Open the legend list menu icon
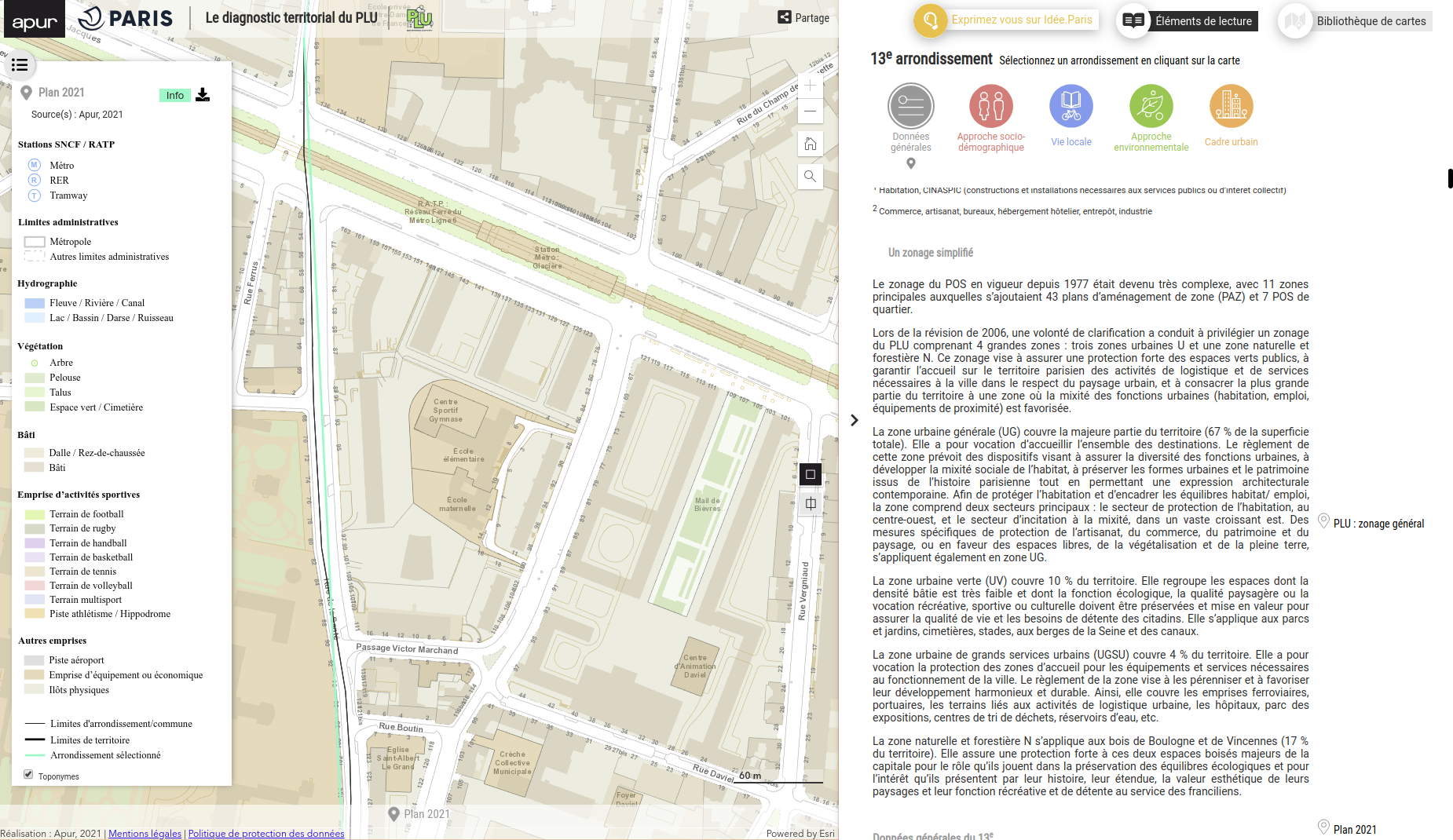This screenshot has width=1453, height=840. coord(20,65)
